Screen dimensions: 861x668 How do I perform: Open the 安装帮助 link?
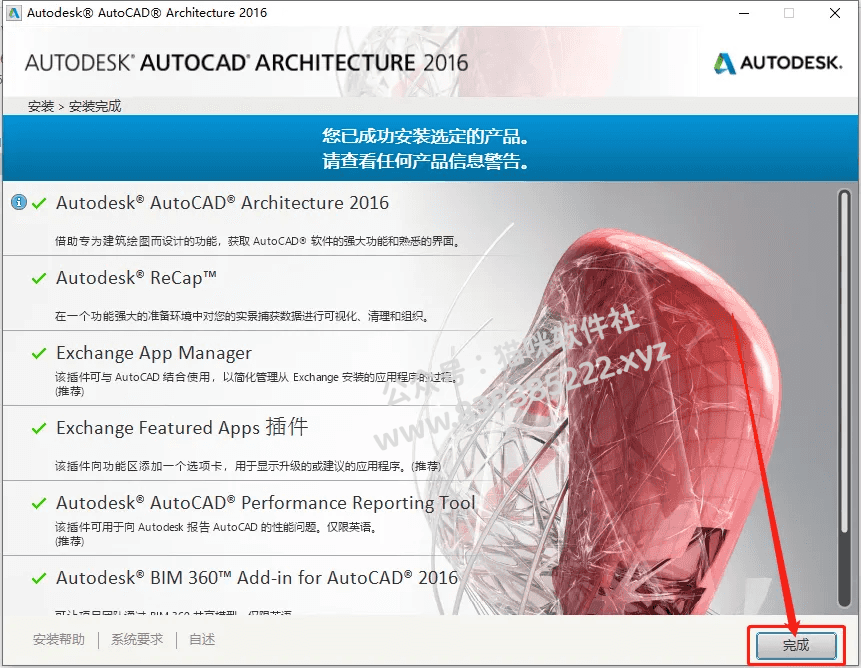59,639
